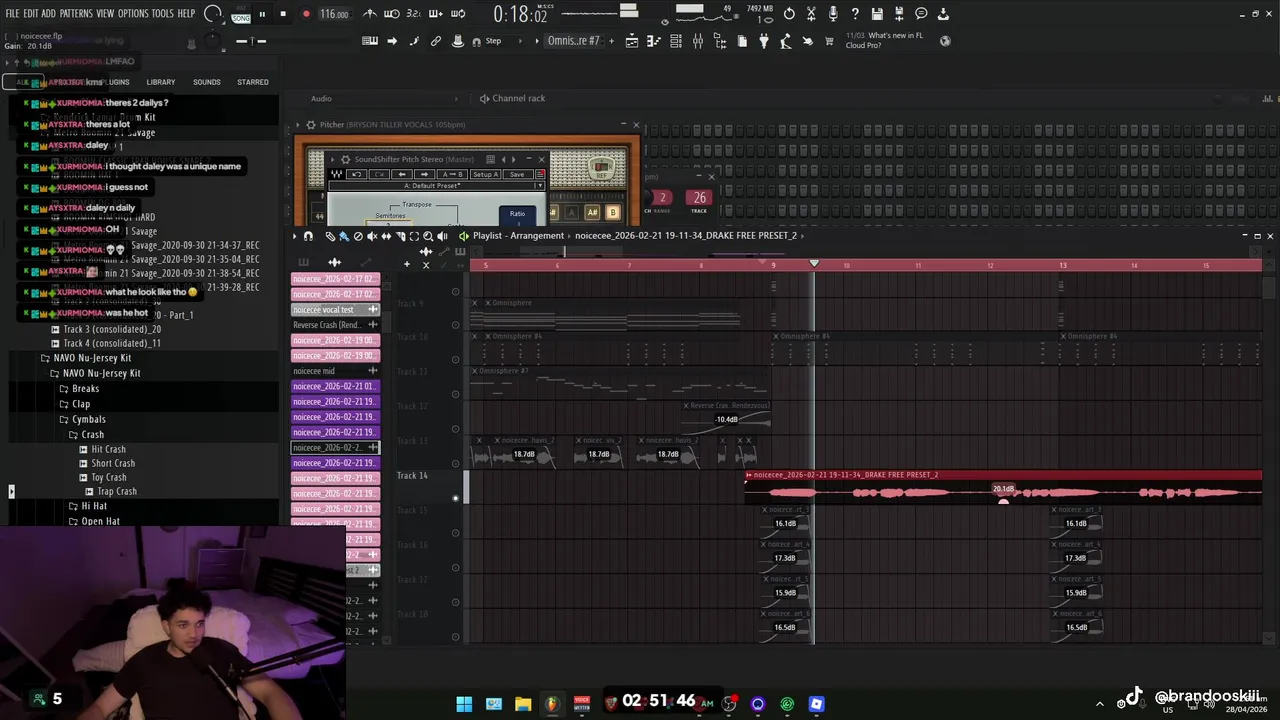Click the microphone recording icon in top toolbar
Image resolution: width=1280 pixels, height=720 pixels.
[833, 14]
